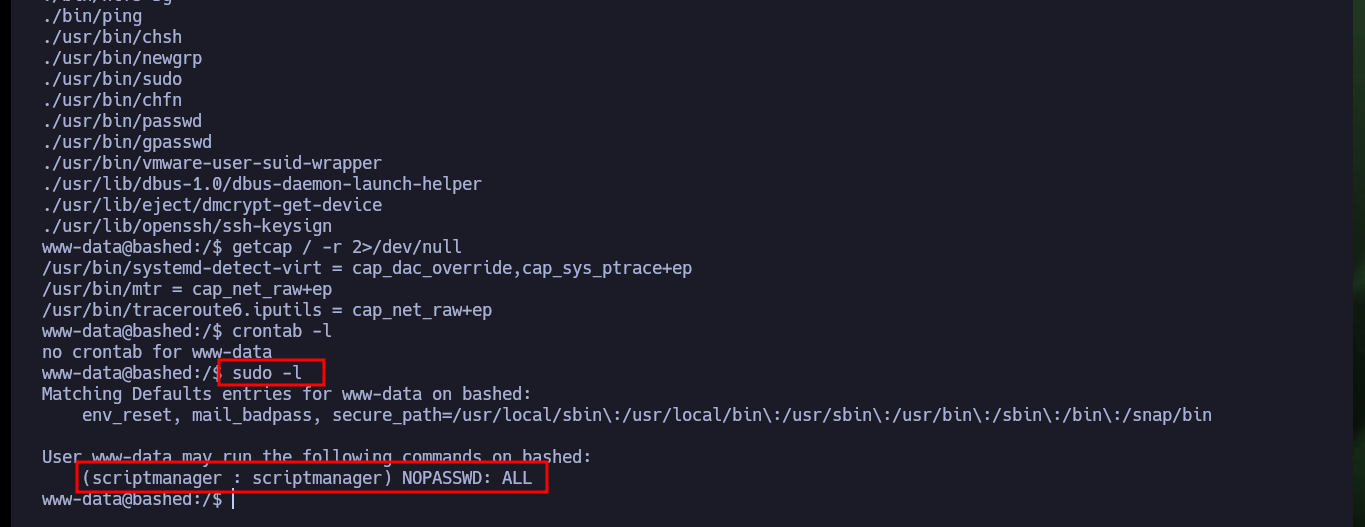
Task: Click the ./usr/bin/sudo path line
Action: click(x=112, y=79)
